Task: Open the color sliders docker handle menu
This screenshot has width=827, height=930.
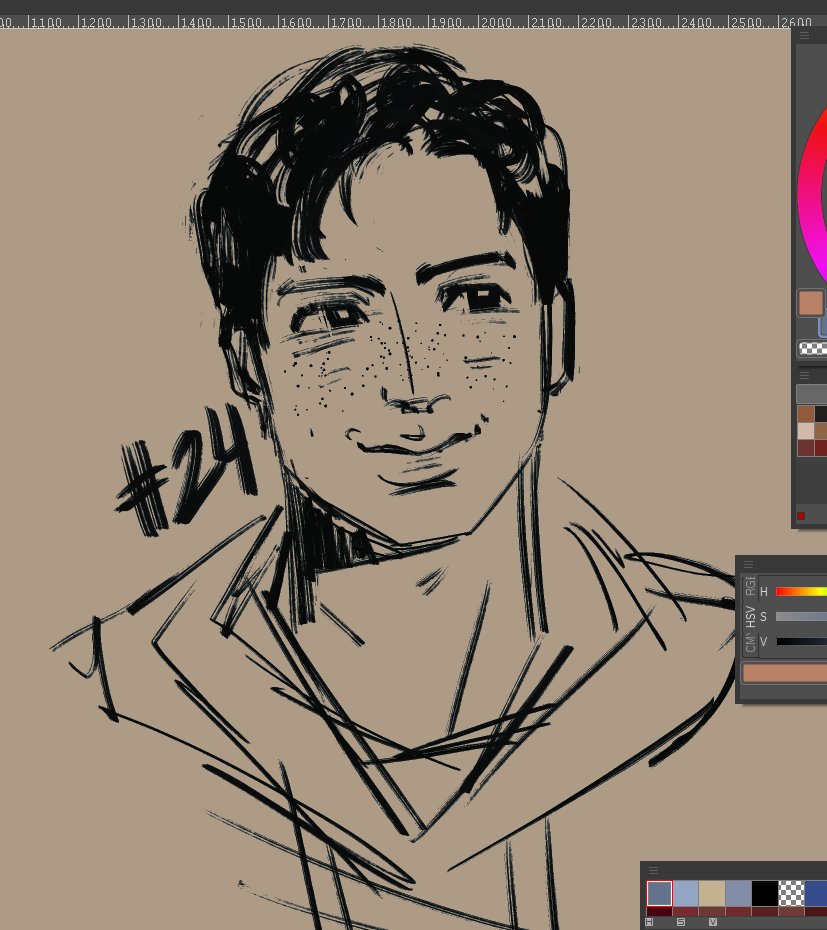Action: (x=748, y=564)
